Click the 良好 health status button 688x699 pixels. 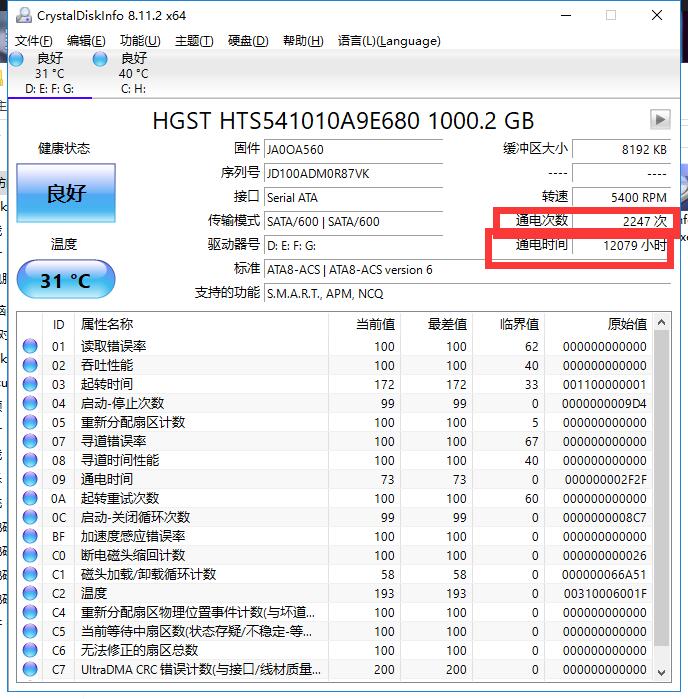65,194
